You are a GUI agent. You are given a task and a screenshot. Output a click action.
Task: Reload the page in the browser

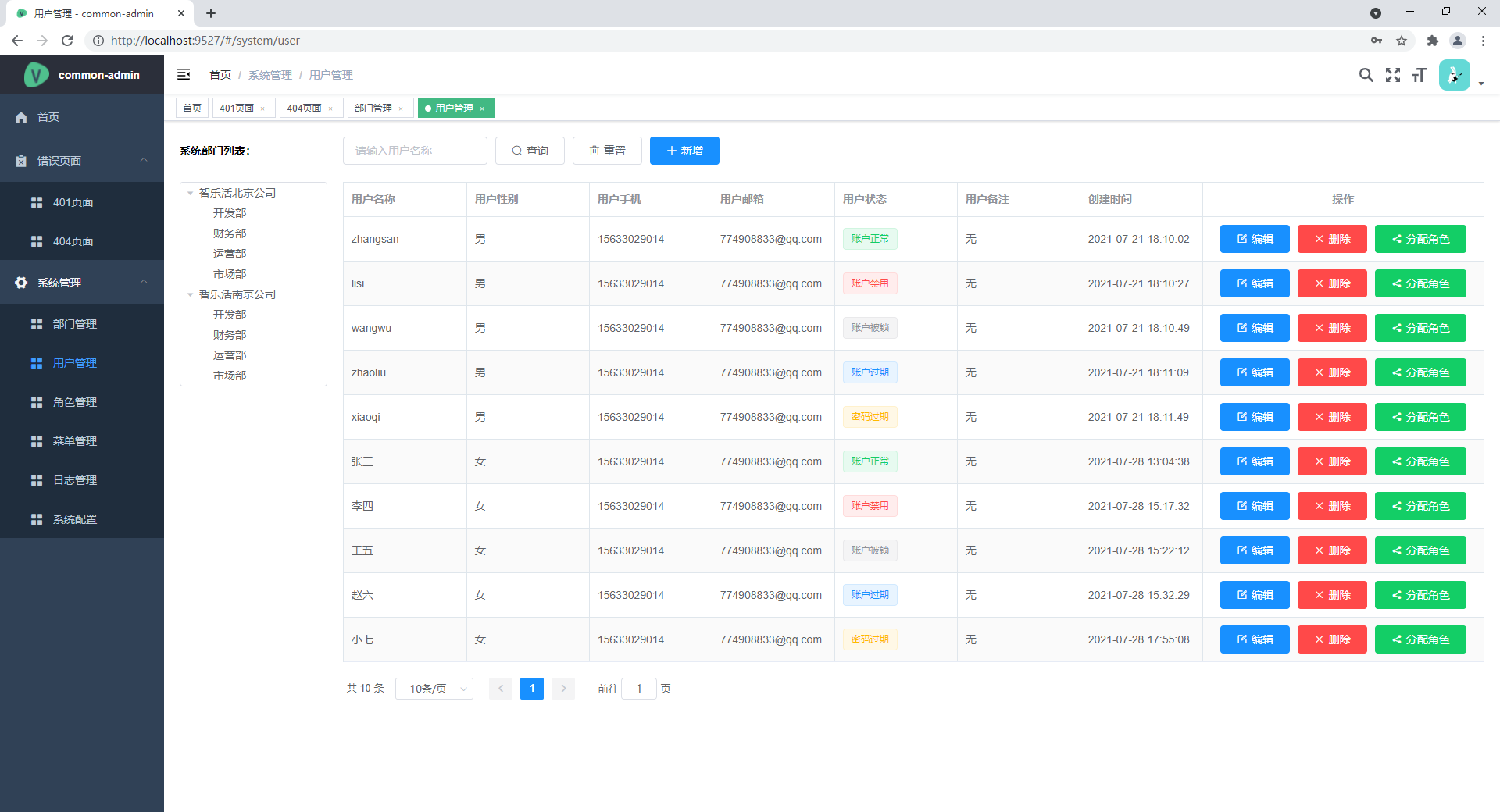[x=67, y=41]
